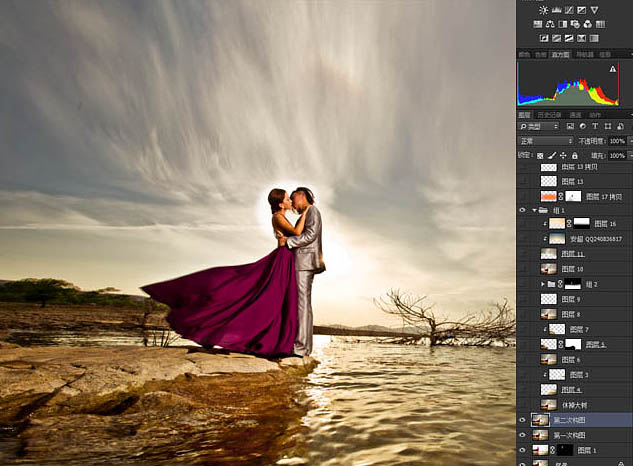Expand the 组 2 group triangle
The height and width of the screenshot is (466, 633).
(x=543, y=284)
